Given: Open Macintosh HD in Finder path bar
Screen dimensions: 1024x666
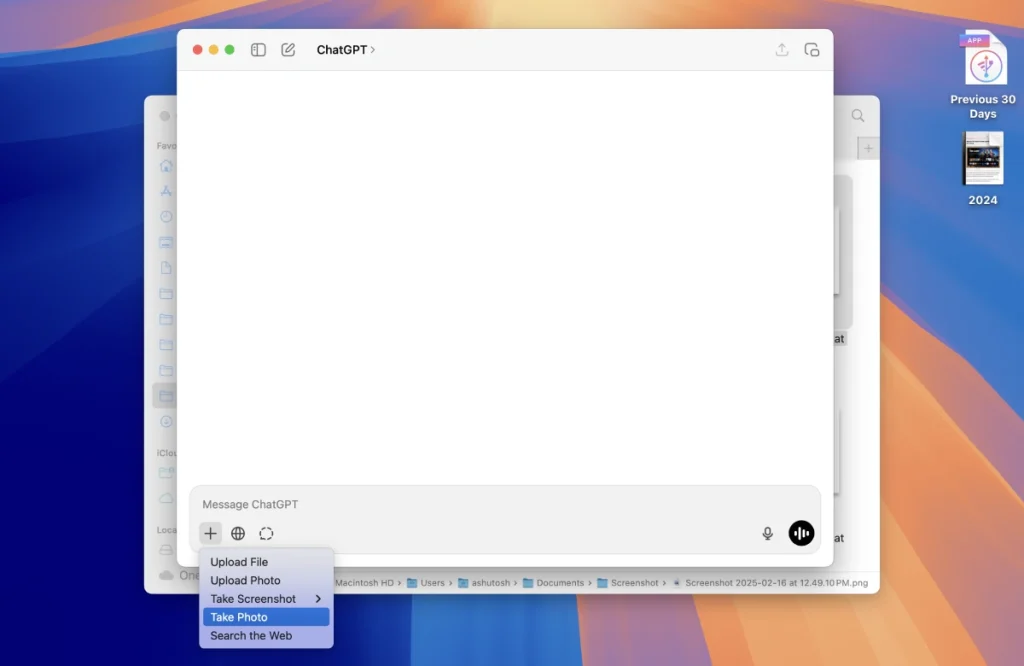Looking at the screenshot, I should point(364,582).
